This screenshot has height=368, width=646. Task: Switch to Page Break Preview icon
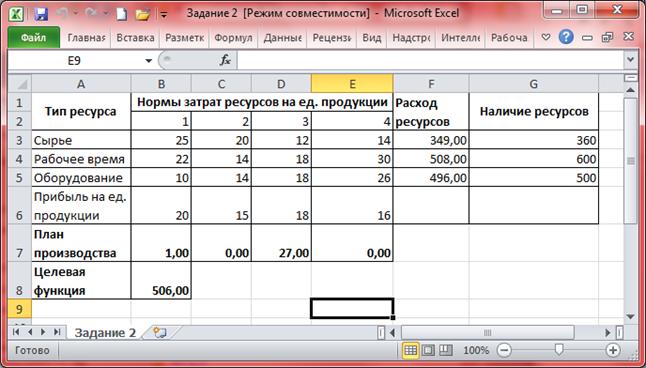[446, 351]
